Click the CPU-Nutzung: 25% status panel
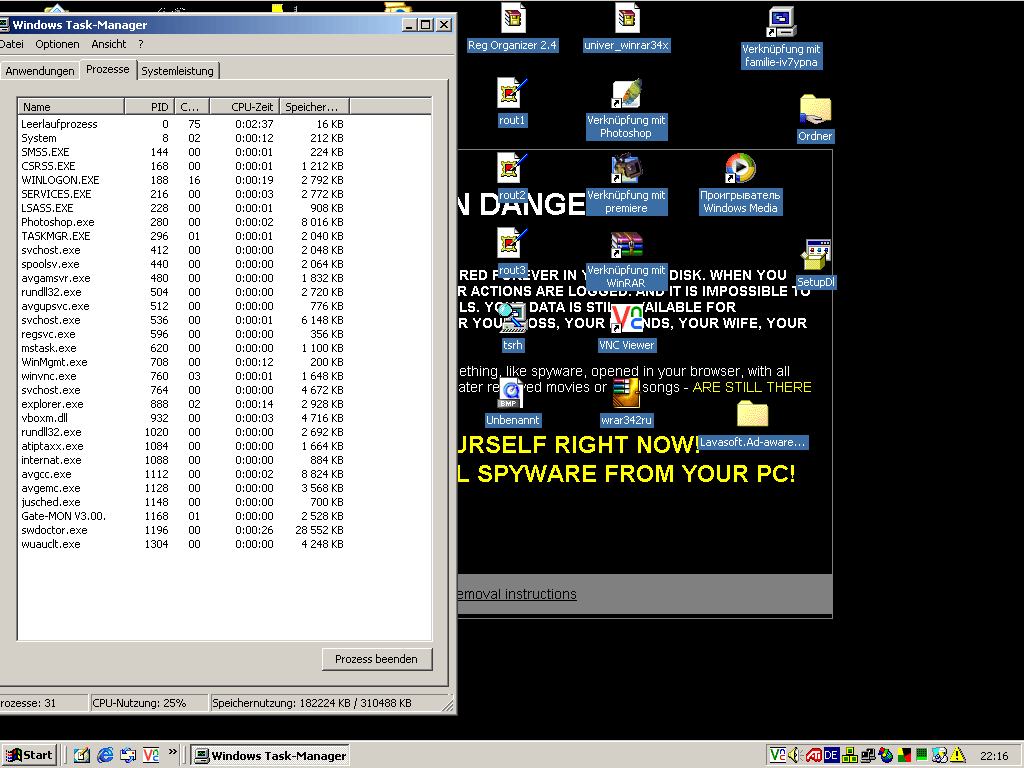1024x768 pixels. pyautogui.click(x=148, y=703)
